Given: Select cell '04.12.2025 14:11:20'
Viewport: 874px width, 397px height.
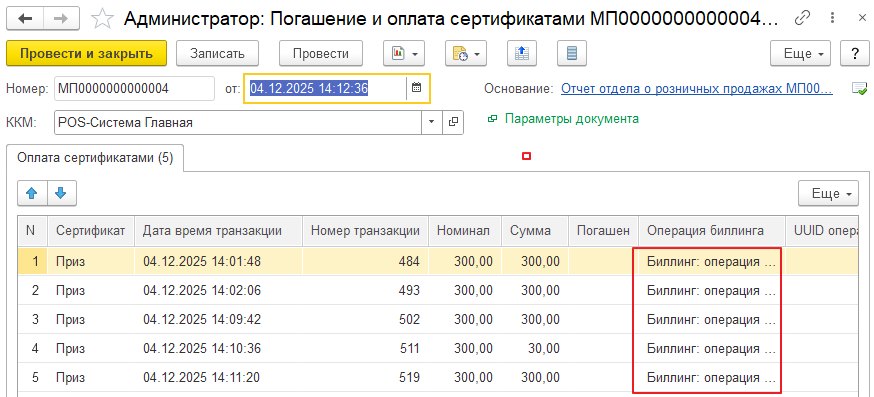Looking at the screenshot, I should 218,377.
